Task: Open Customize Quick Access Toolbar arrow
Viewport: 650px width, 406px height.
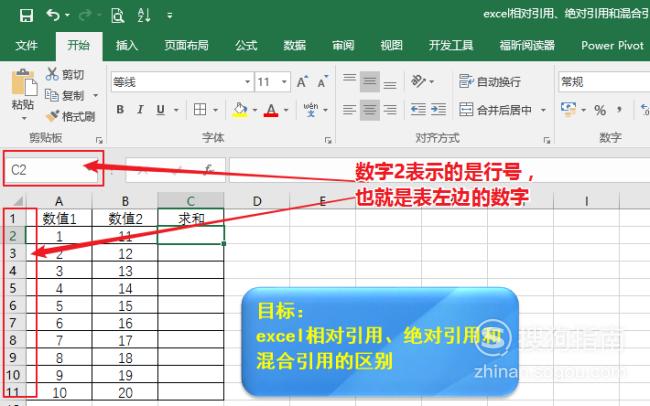Action: click(170, 16)
